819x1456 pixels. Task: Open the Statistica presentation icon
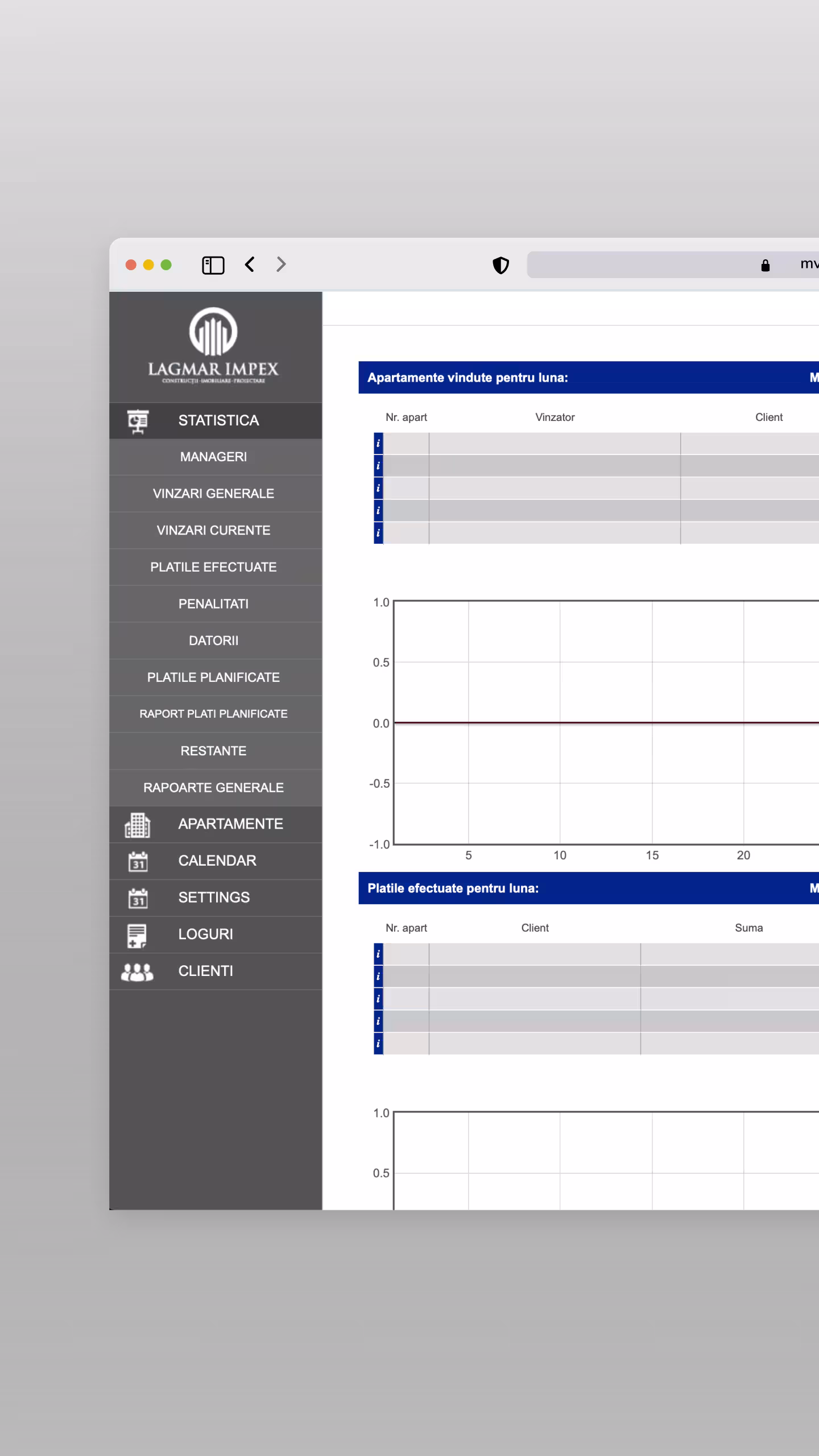point(138,421)
